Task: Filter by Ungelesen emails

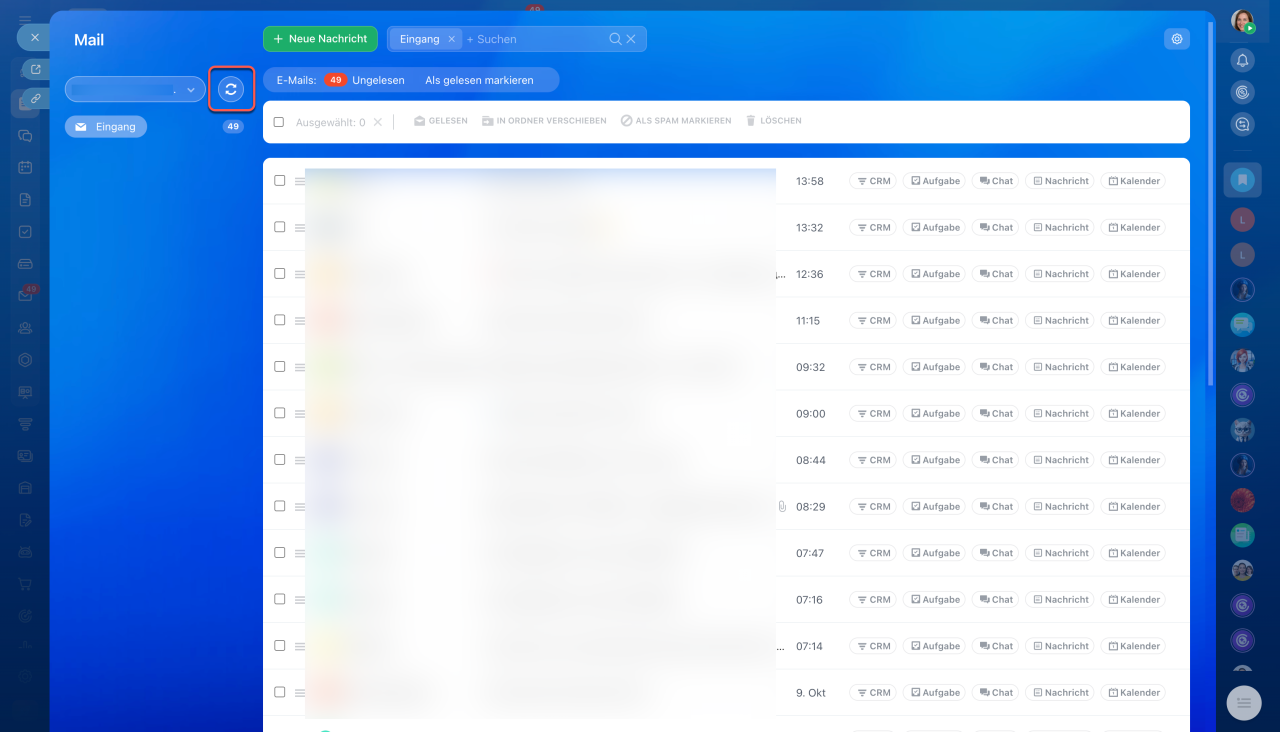Action: coord(378,80)
